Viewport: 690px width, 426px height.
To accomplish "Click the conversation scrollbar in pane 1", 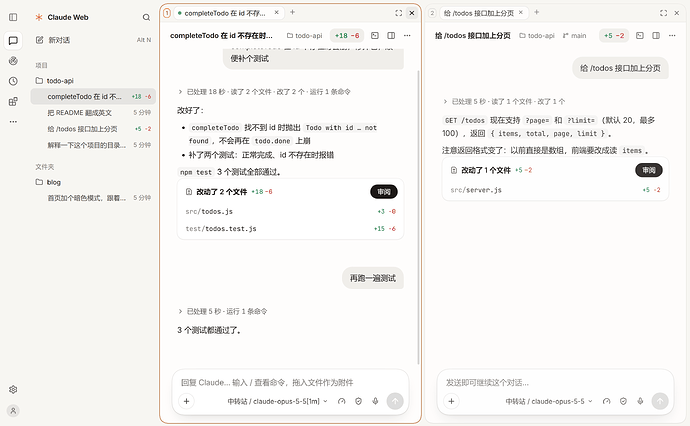I will click(418, 217).
